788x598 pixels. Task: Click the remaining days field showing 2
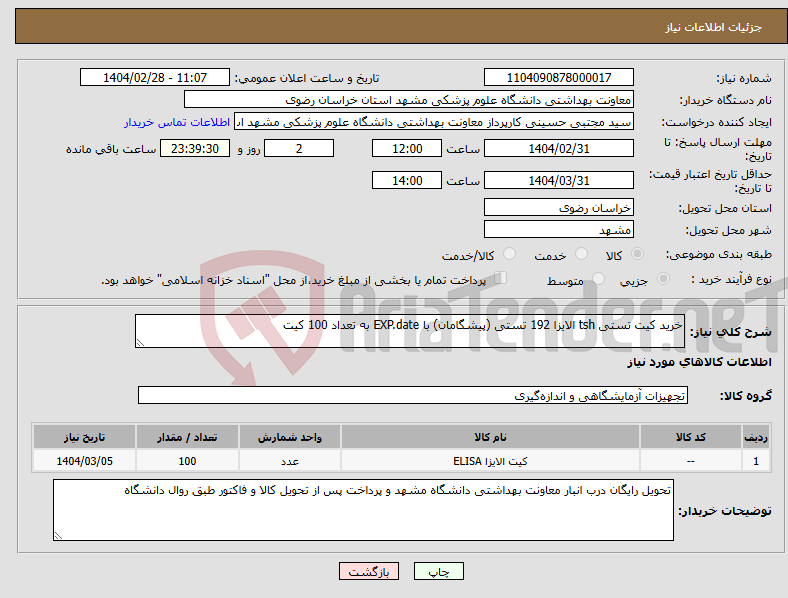[x=299, y=149]
